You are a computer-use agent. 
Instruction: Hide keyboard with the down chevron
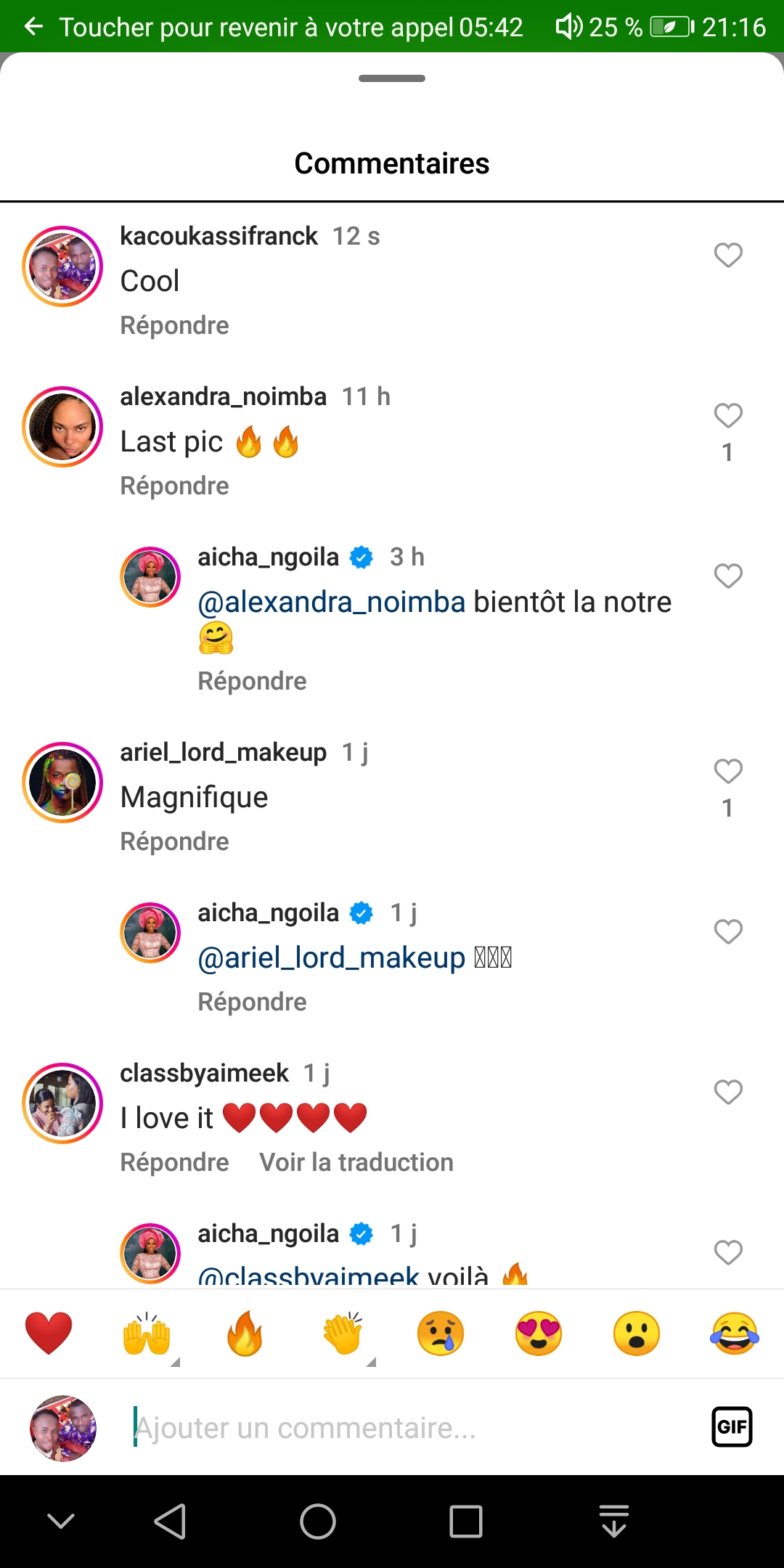click(x=61, y=1521)
